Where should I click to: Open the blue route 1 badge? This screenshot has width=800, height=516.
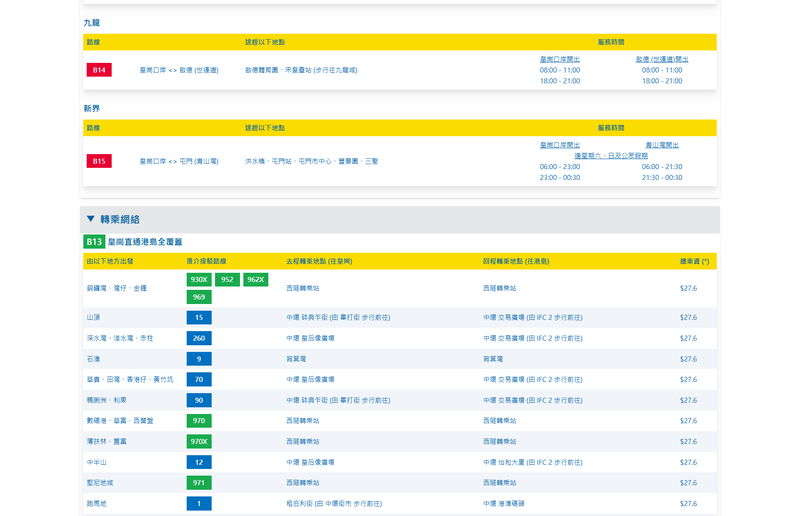199,504
